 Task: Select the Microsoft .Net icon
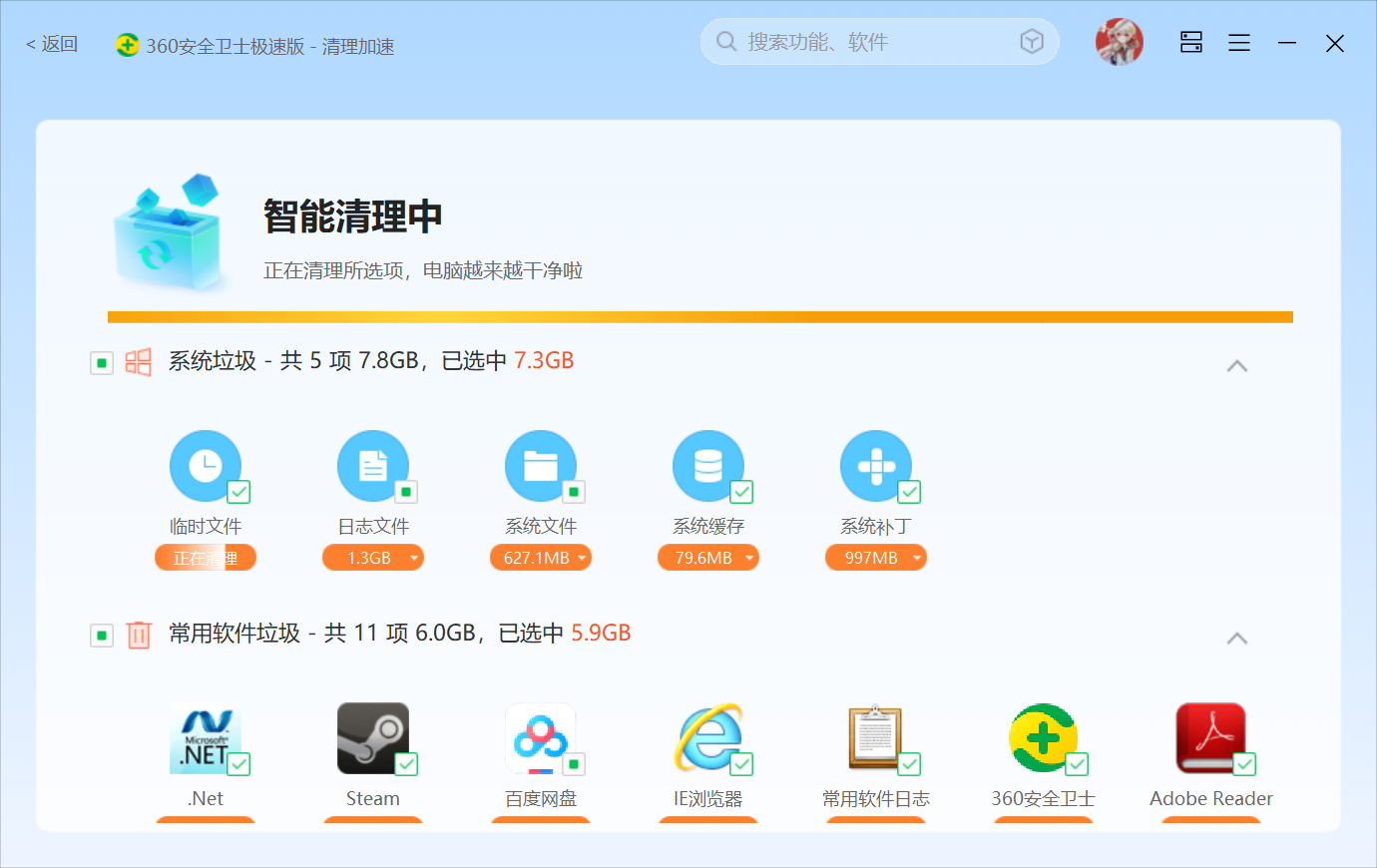coord(206,738)
